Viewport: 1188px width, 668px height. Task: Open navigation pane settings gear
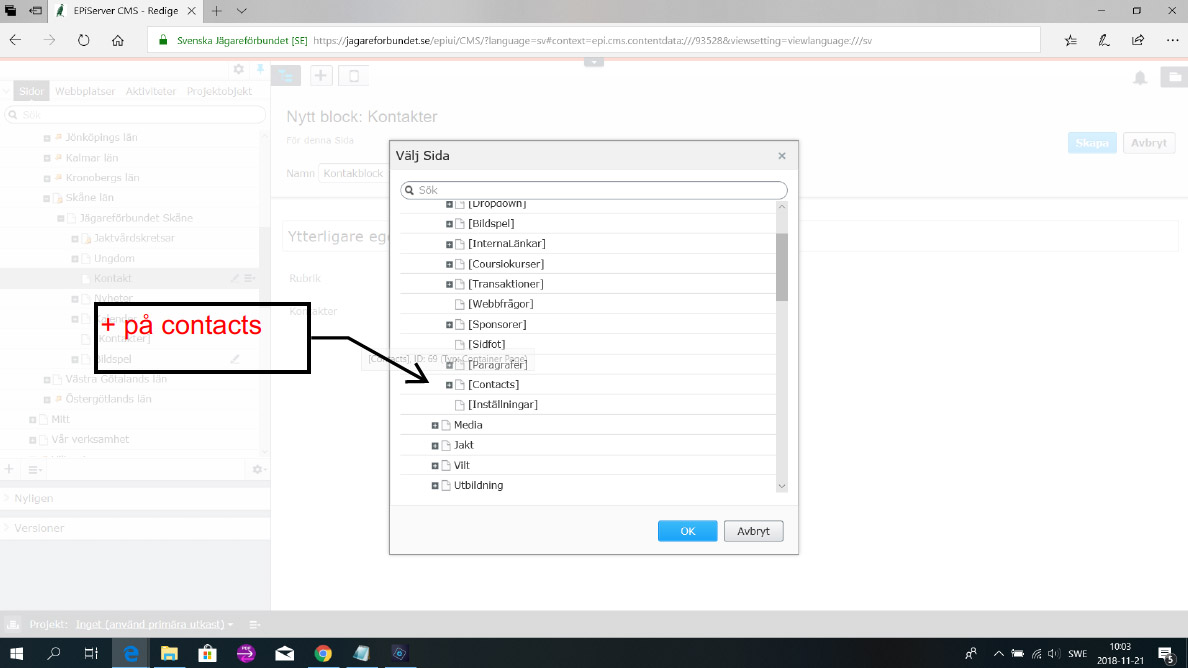tap(239, 69)
